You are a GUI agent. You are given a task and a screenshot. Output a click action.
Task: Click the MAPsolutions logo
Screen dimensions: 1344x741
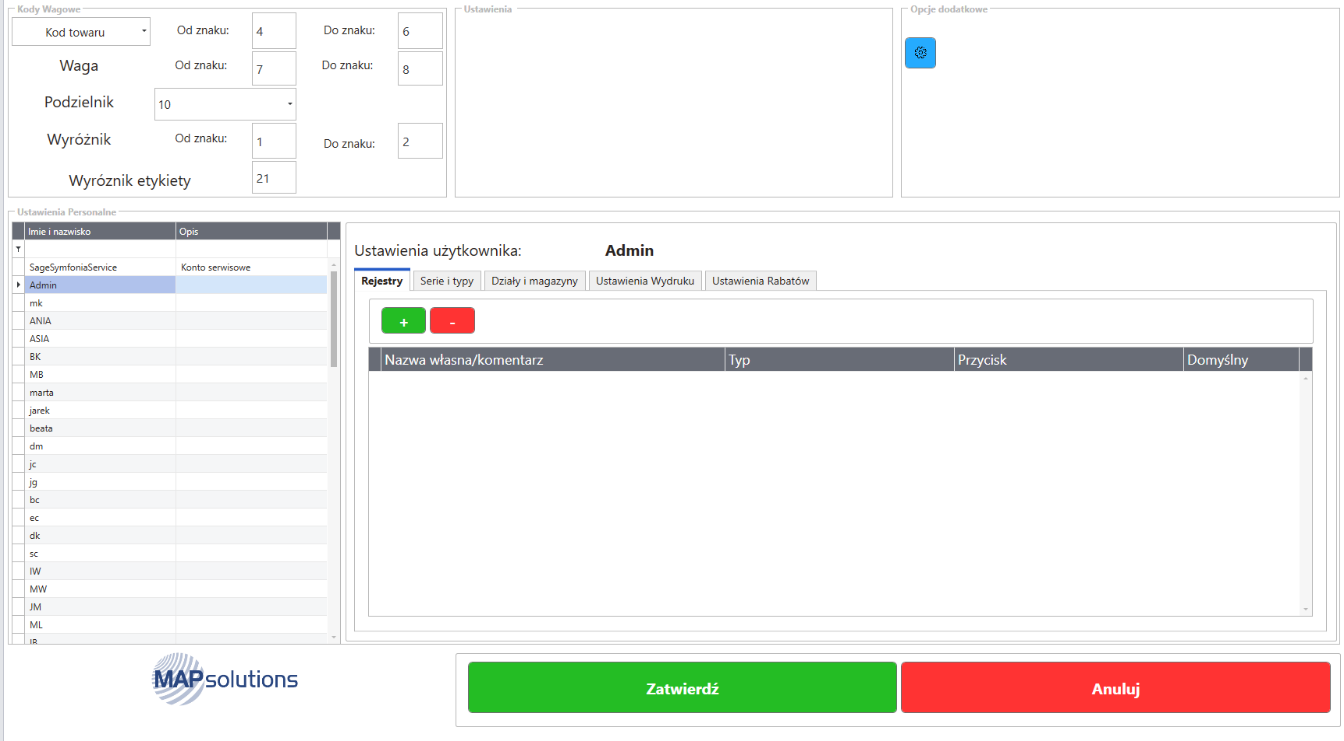pyautogui.click(x=225, y=681)
